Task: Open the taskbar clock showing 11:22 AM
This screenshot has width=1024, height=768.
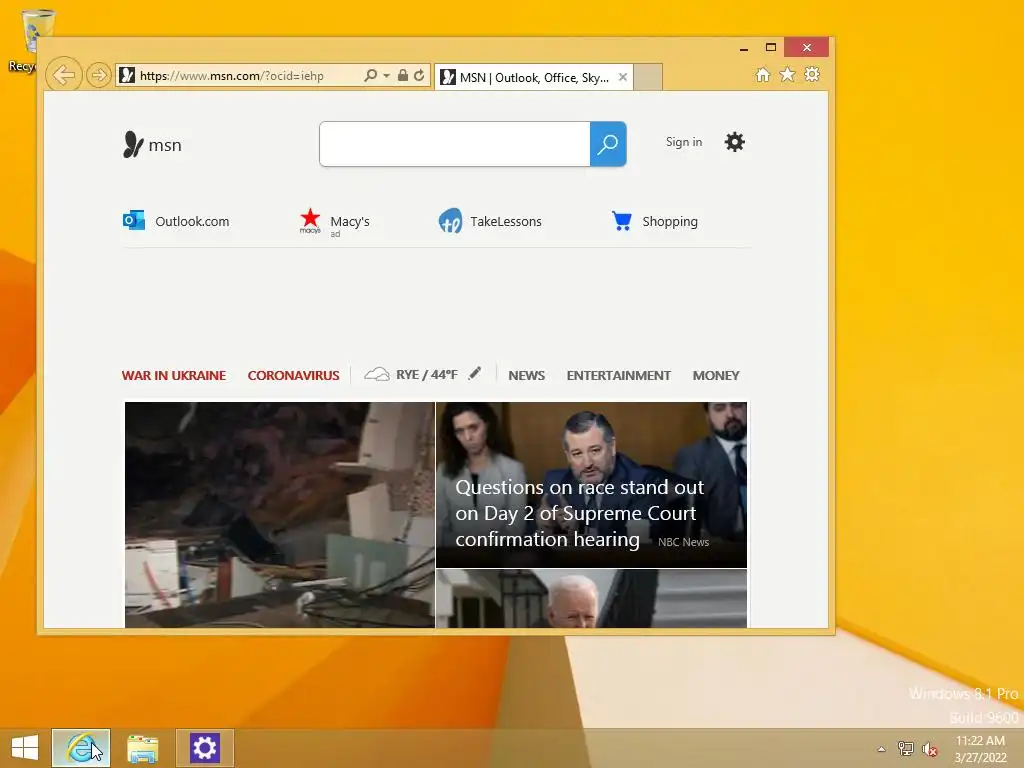Action: pos(980,749)
